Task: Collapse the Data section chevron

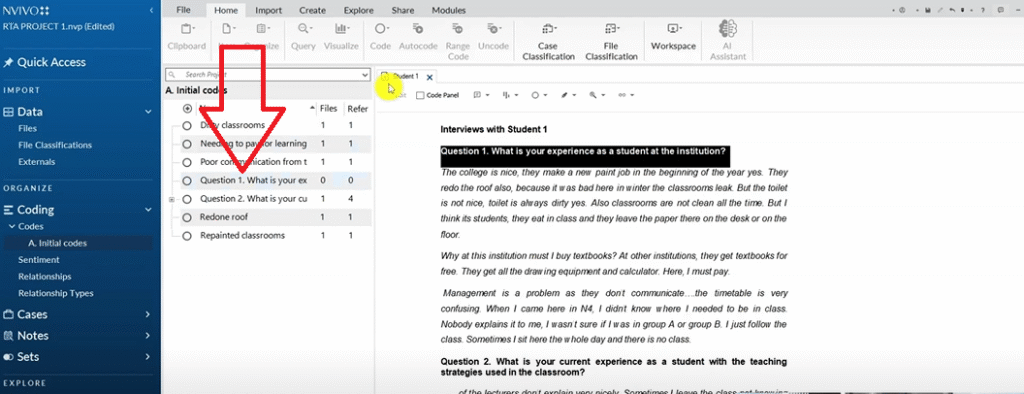Action: (148, 112)
